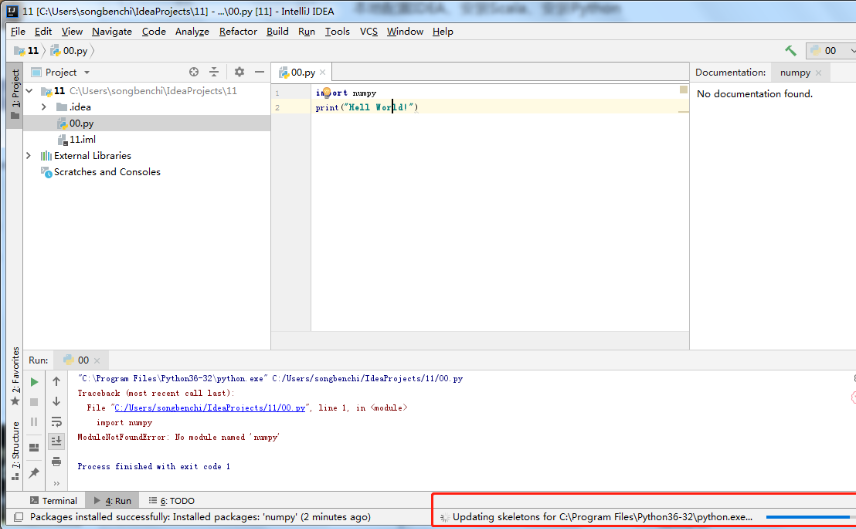Viewport: 856px width, 529px height.
Task: Click the Down stack trace arrow
Action: 56,402
